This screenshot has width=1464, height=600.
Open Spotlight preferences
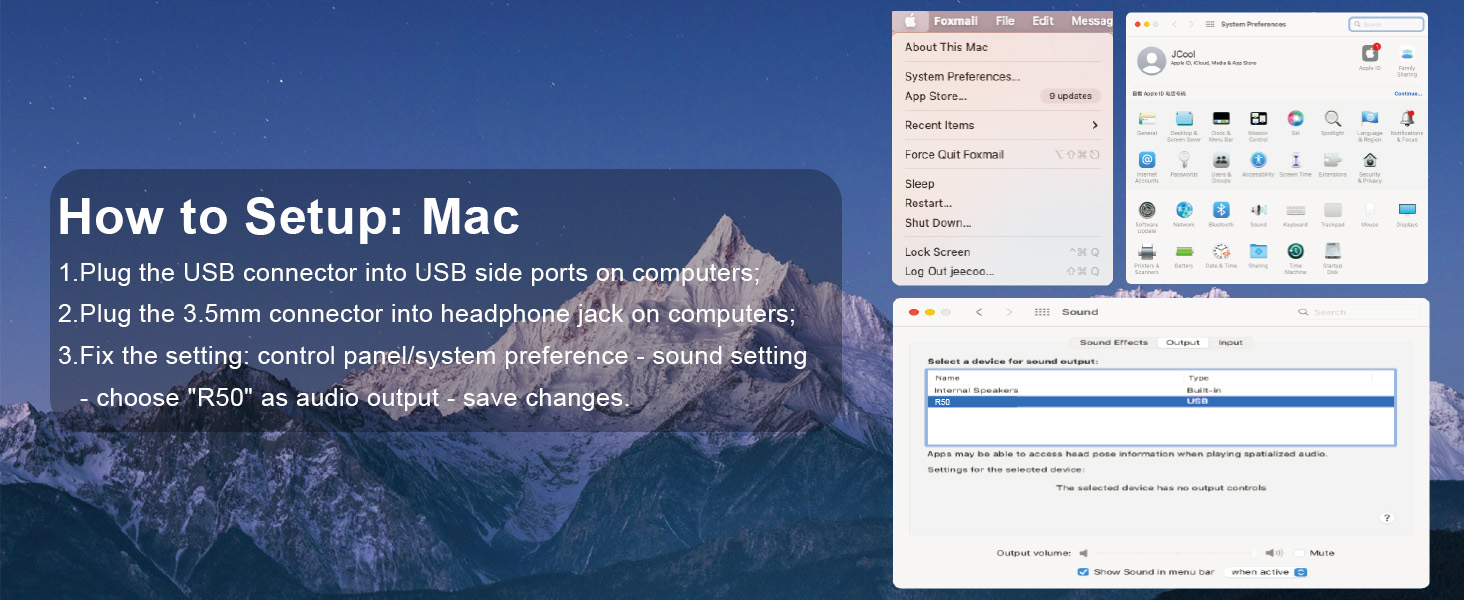click(x=1332, y=120)
